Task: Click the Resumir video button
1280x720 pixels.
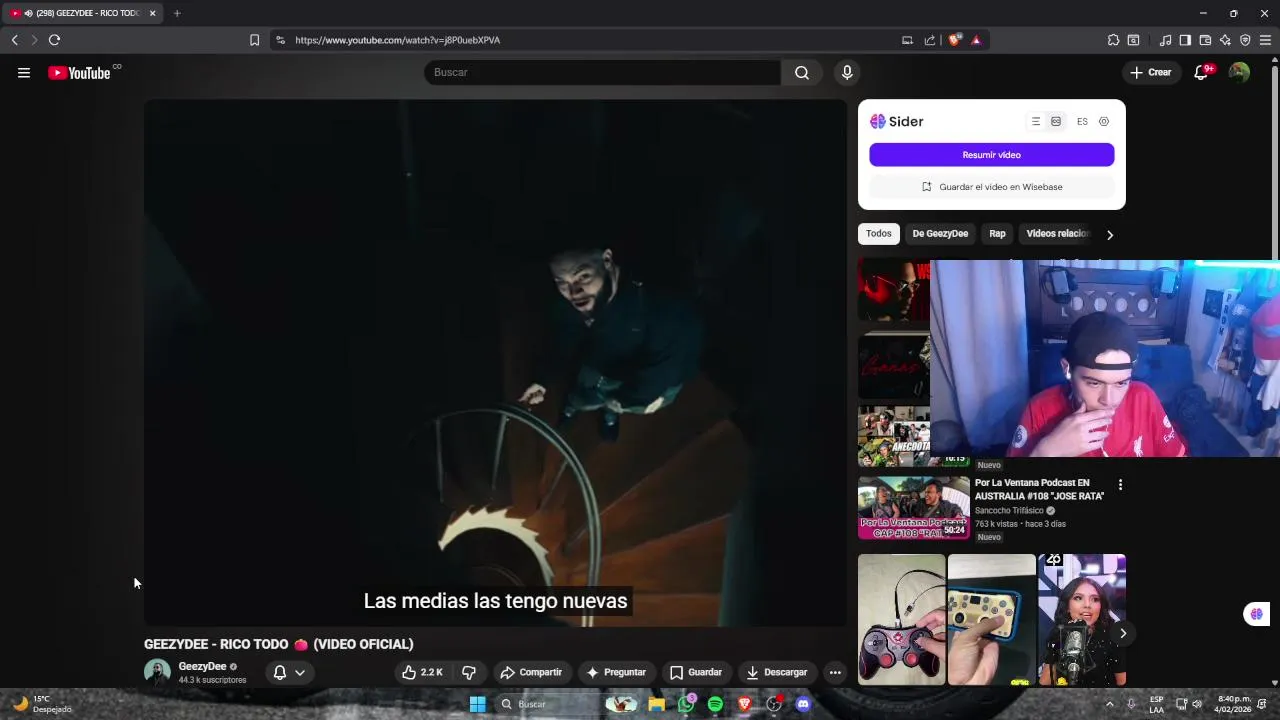Action: click(x=991, y=155)
